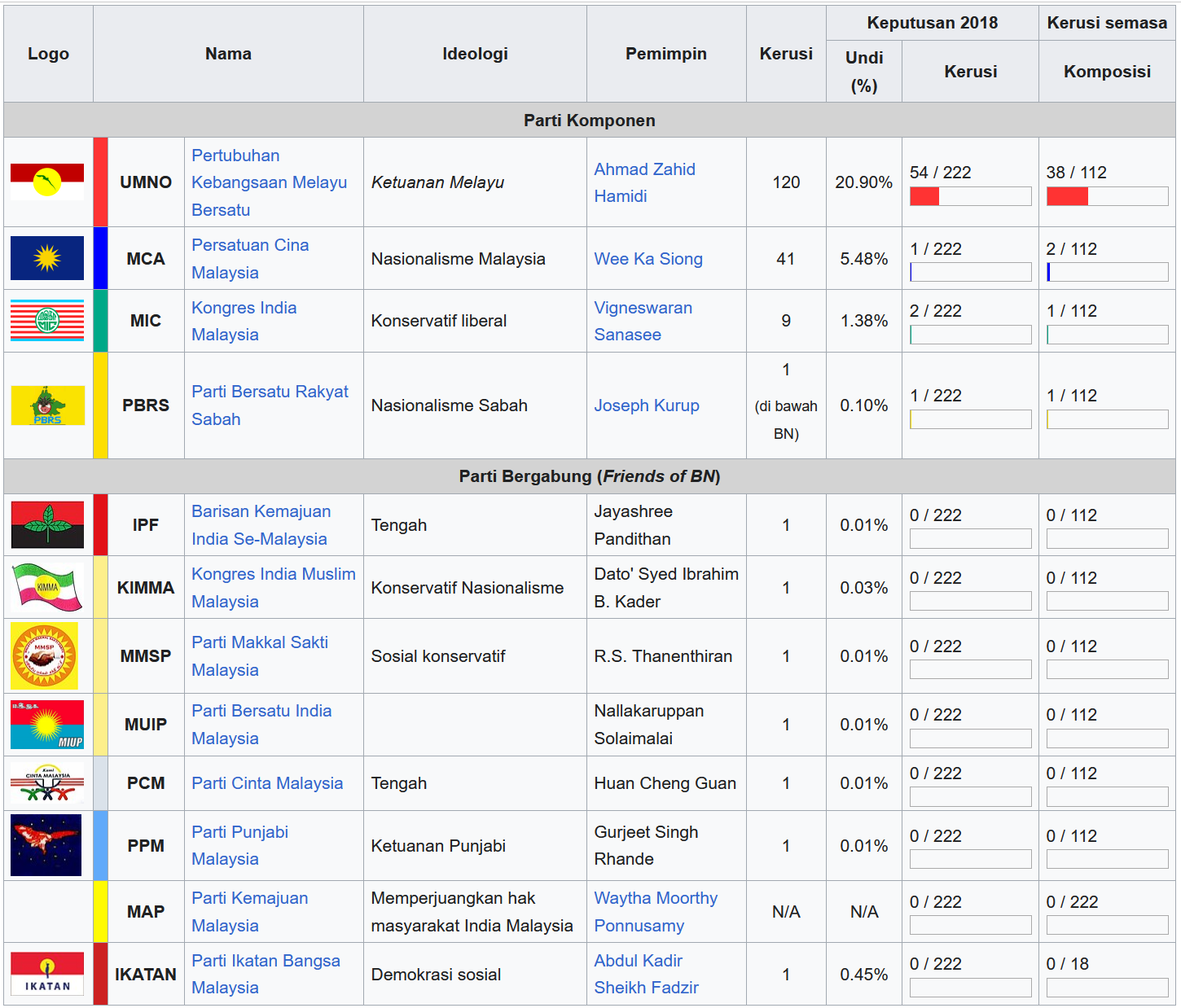Click MCA's blue party color cell
The image size is (1181, 1008).
[x=101, y=258]
